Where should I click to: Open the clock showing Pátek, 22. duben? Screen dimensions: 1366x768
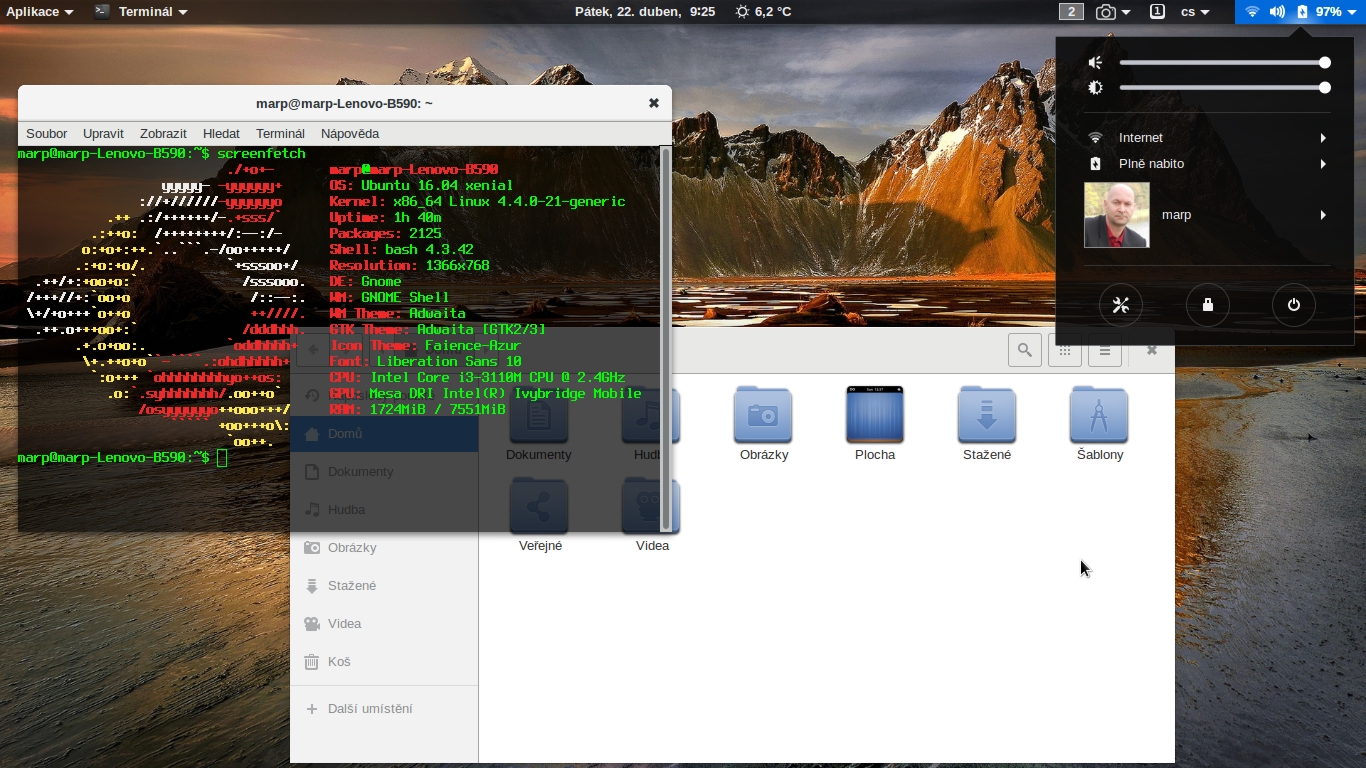645,12
